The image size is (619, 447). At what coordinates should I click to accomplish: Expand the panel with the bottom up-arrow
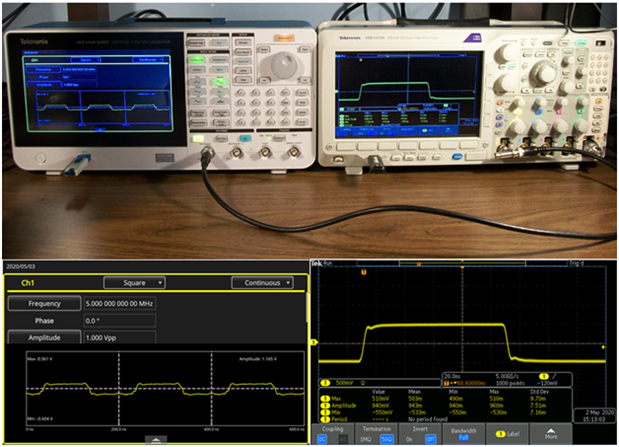click(x=156, y=439)
